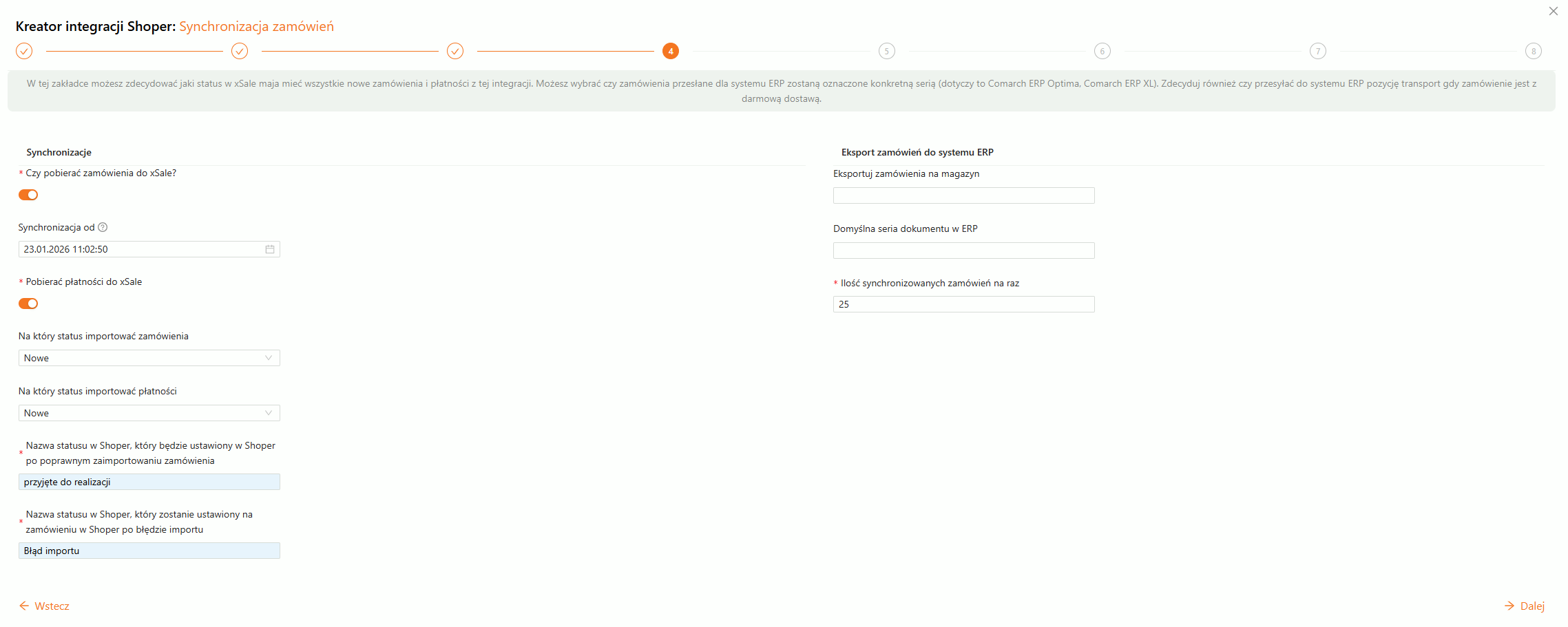
Task: Disable the Czy pobierać zamówienia do xSale toggle
Action: click(x=28, y=195)
